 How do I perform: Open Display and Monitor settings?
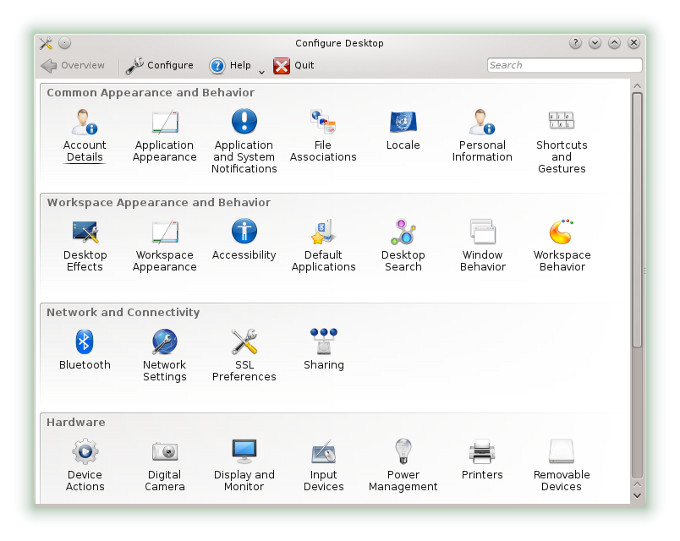[244, 466]
